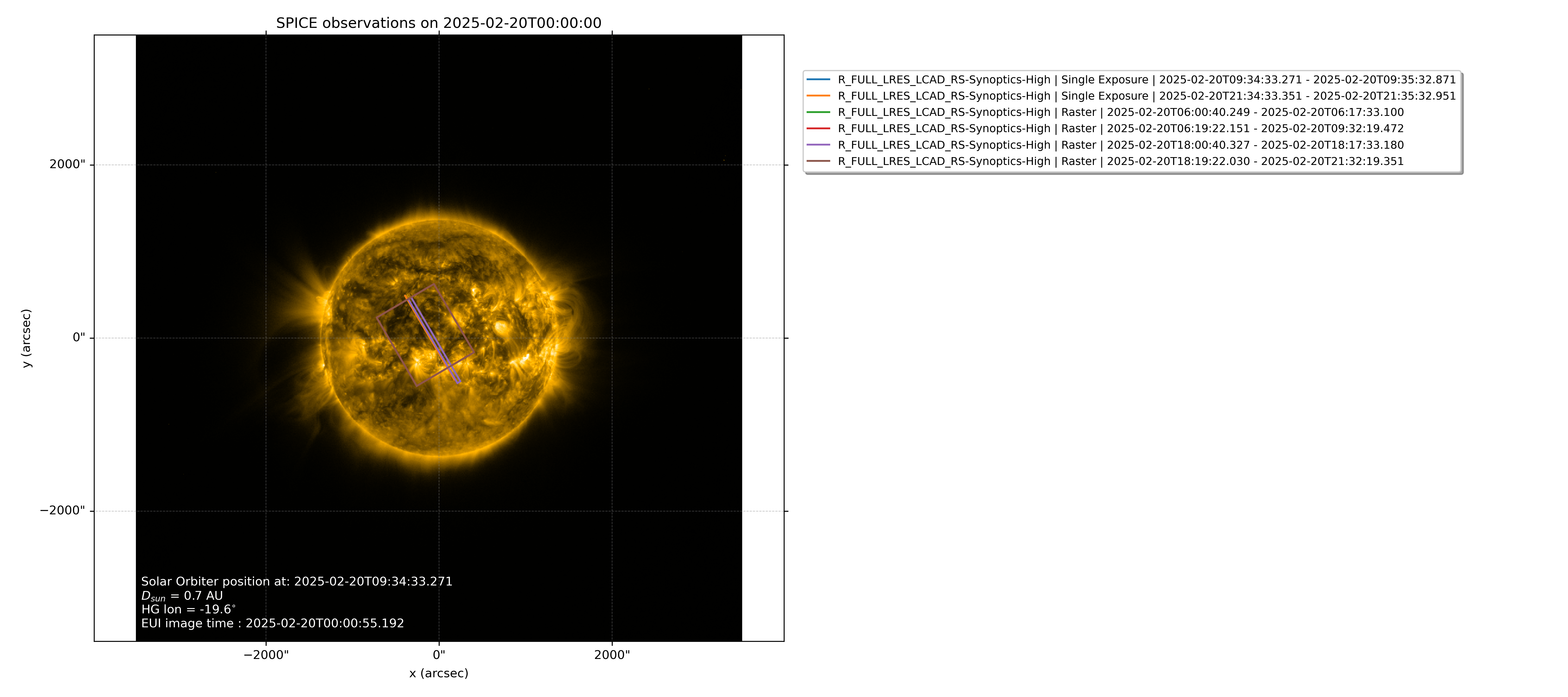Click the orange legend line swatch
Viewport: 1568px width, 697px height.
(818, 96)
